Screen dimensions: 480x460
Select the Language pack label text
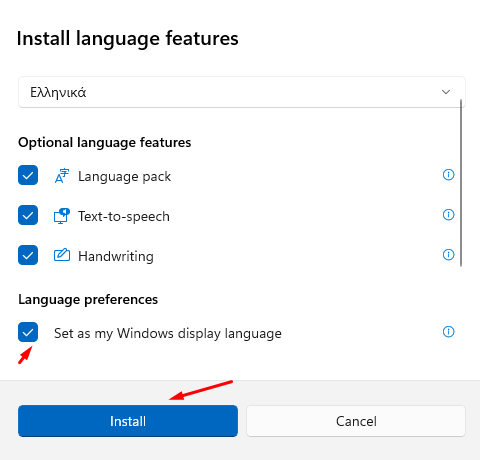pyautogui.click(x=124, y=176)
